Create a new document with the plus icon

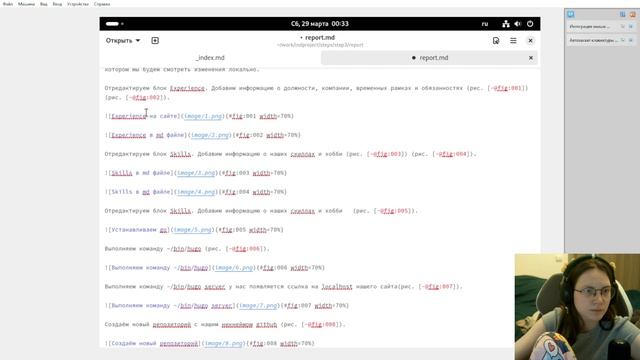pos(155,40)
